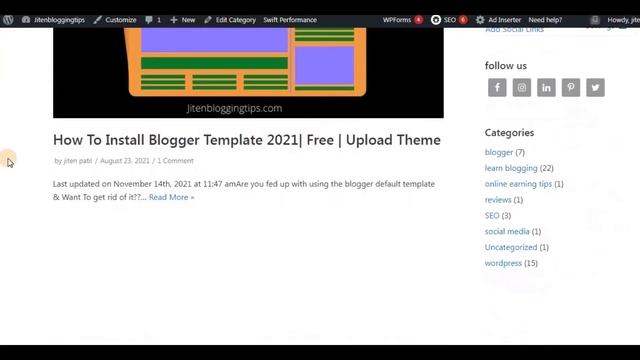Click the Read More » link

tap(171, 197)
